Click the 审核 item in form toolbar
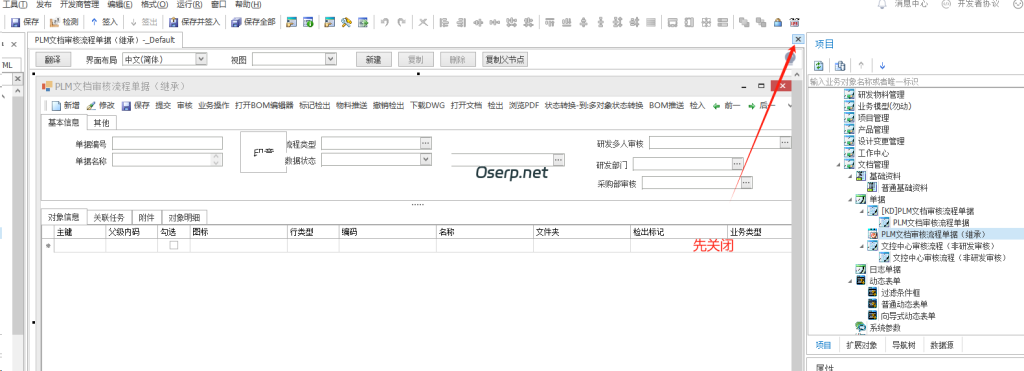 184,105
